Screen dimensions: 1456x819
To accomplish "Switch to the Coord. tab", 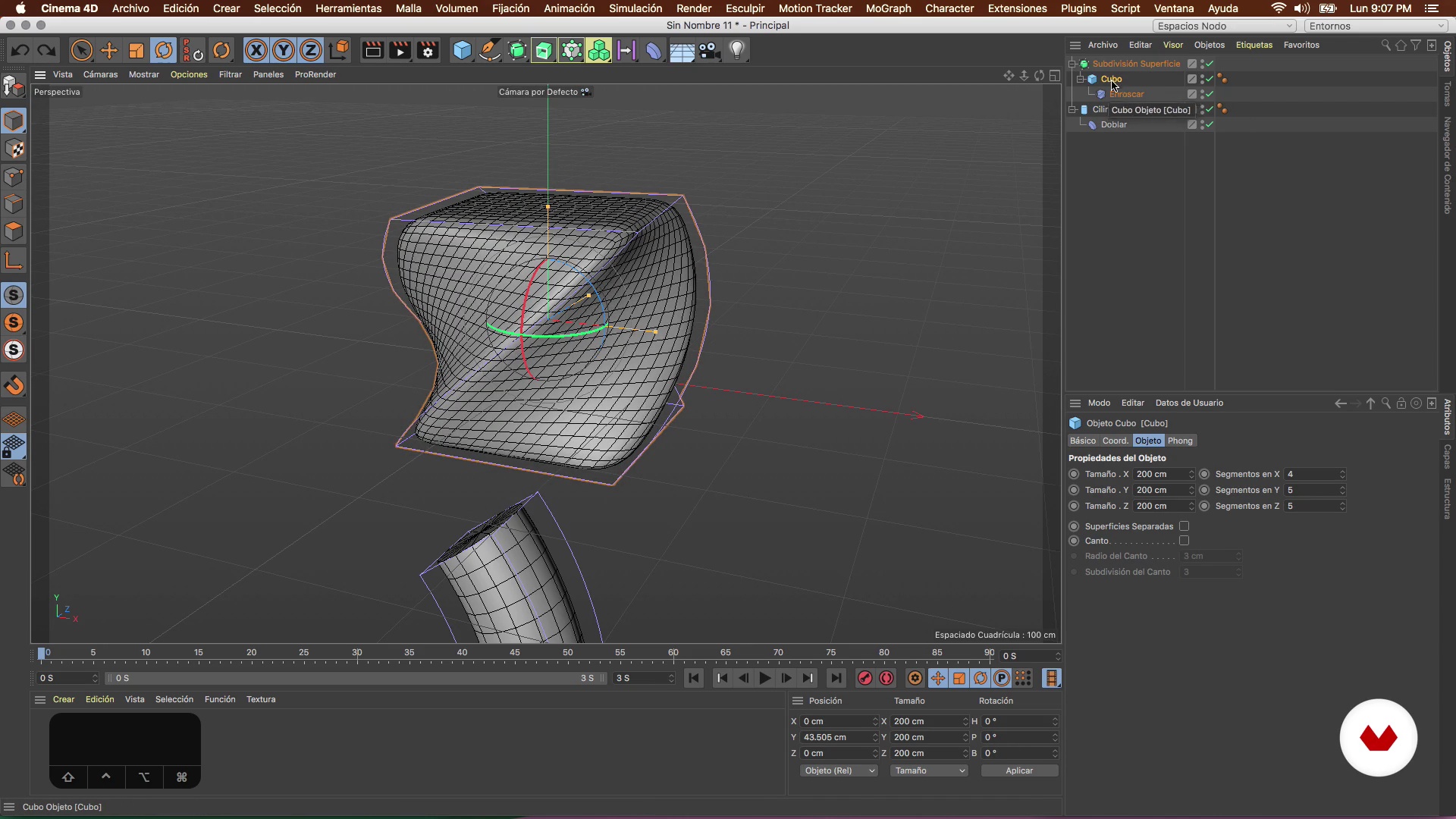I will (x=1115, y=441).
